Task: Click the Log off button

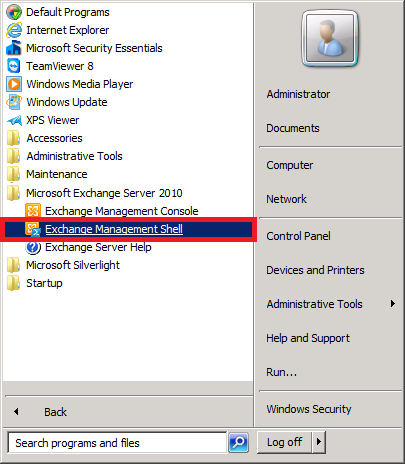Action: [284, 442]
